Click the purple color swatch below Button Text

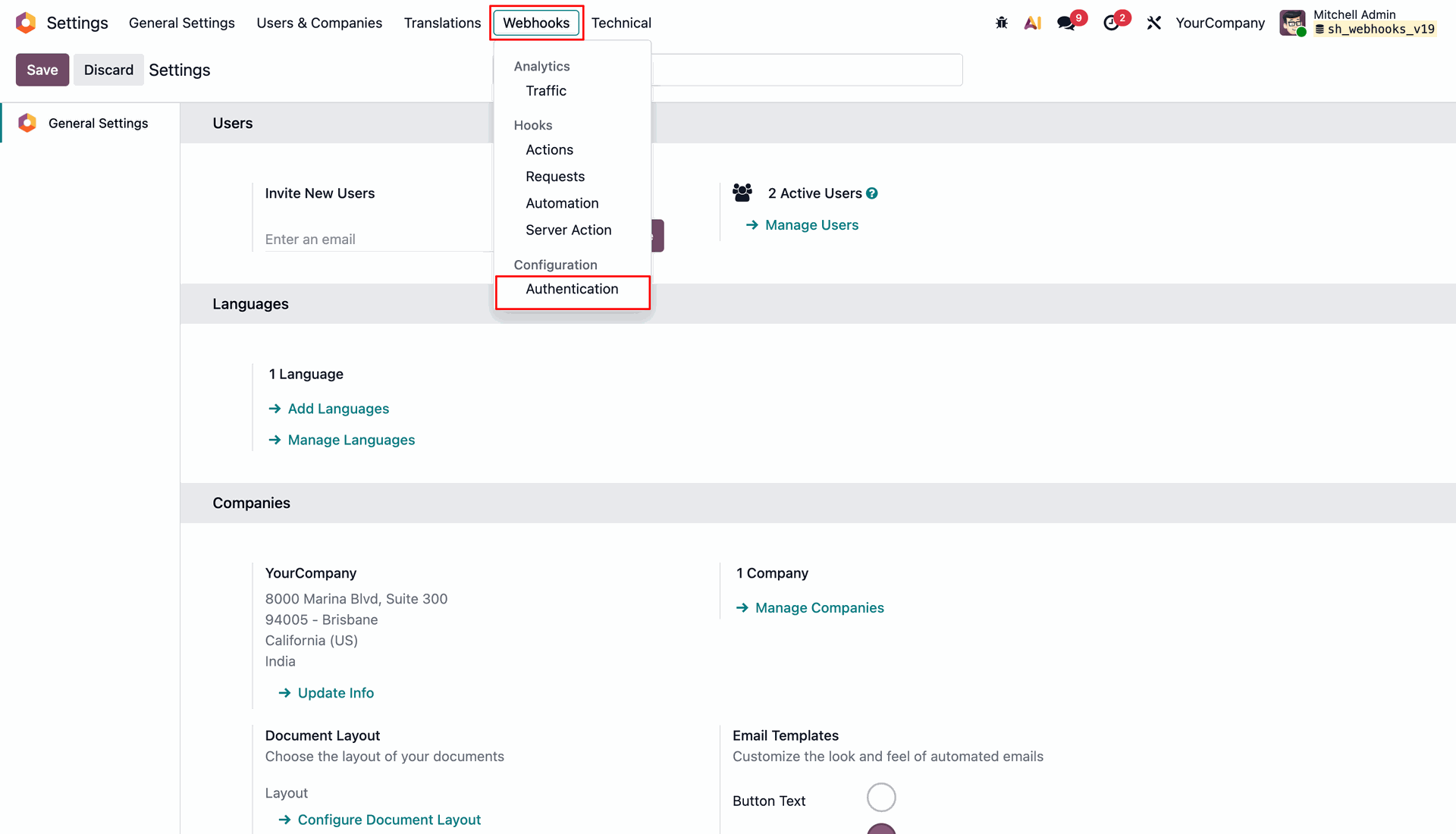(881, 829)
